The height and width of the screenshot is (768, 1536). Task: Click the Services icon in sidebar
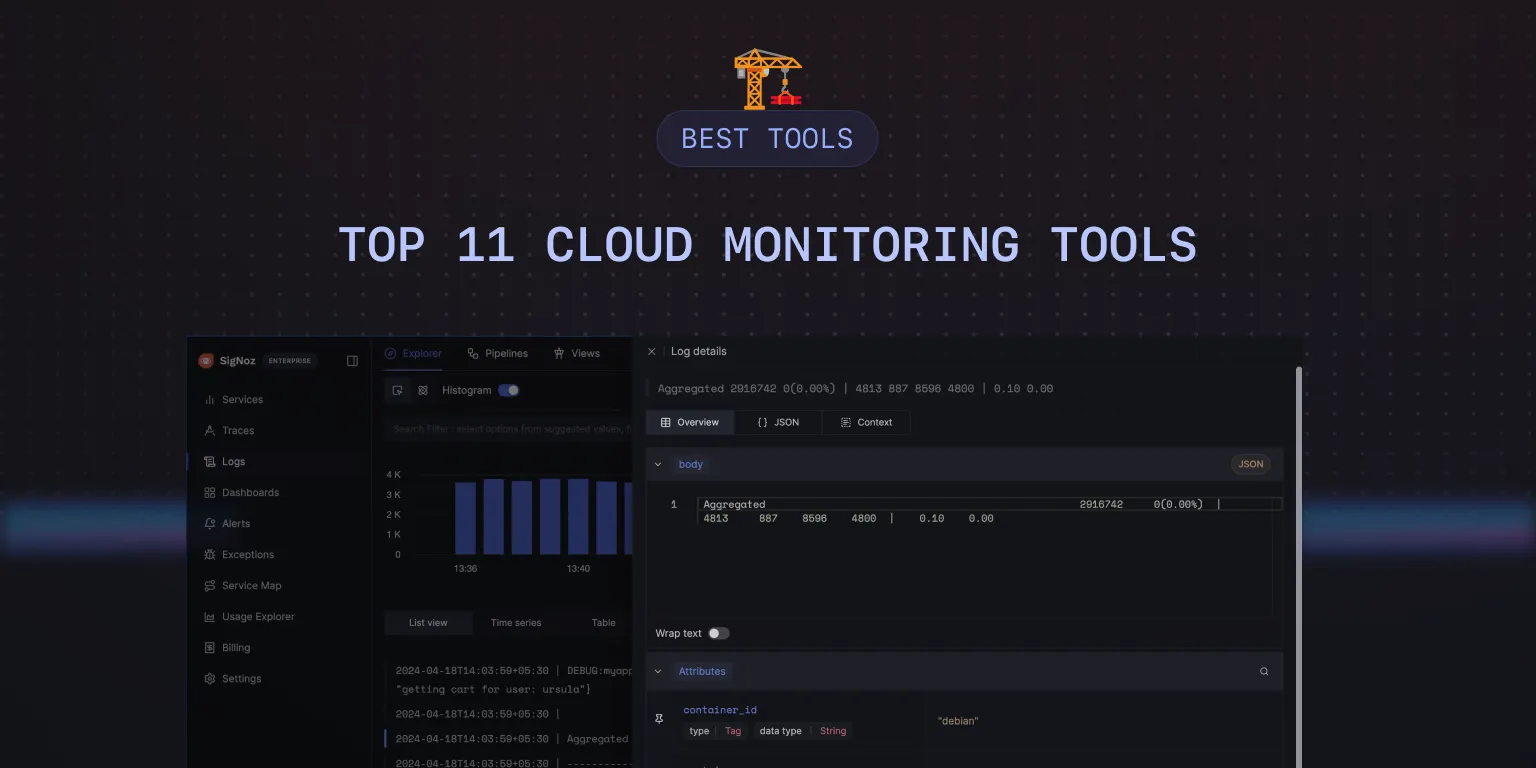(x=210, y=400)
